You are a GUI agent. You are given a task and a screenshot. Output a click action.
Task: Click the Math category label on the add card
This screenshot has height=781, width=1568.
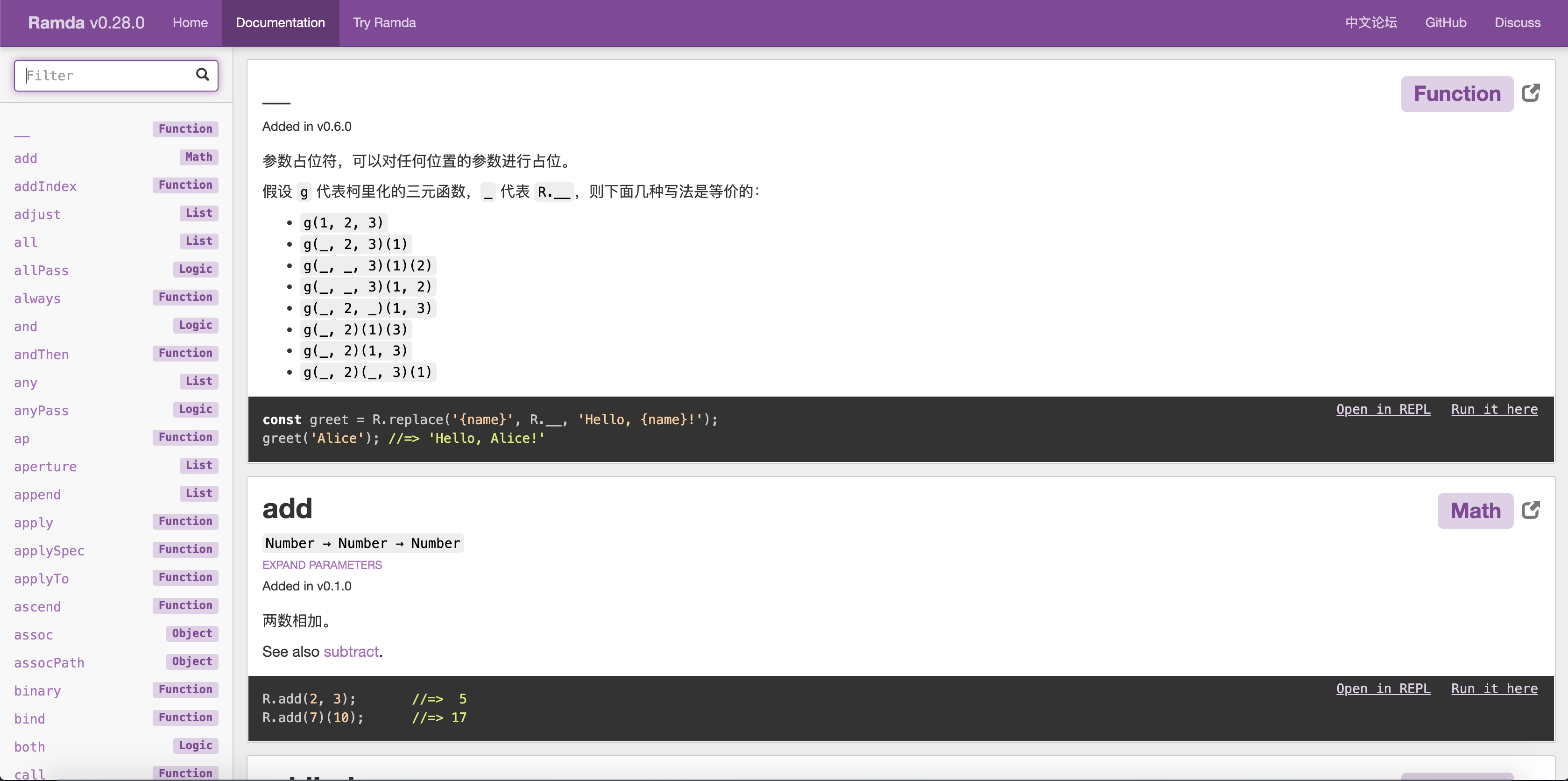1475,511
